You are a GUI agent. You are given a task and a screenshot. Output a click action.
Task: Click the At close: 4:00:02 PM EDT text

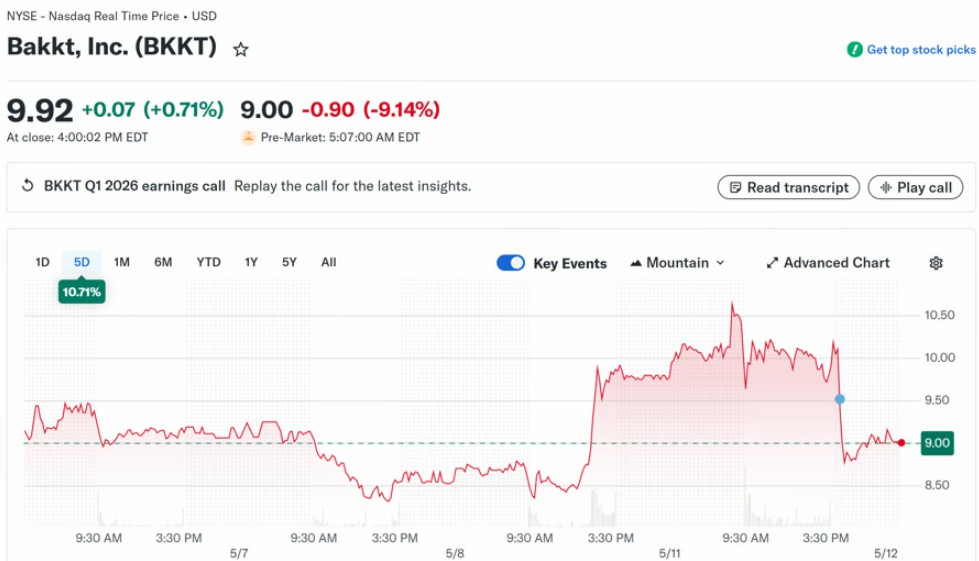[77, 137]
